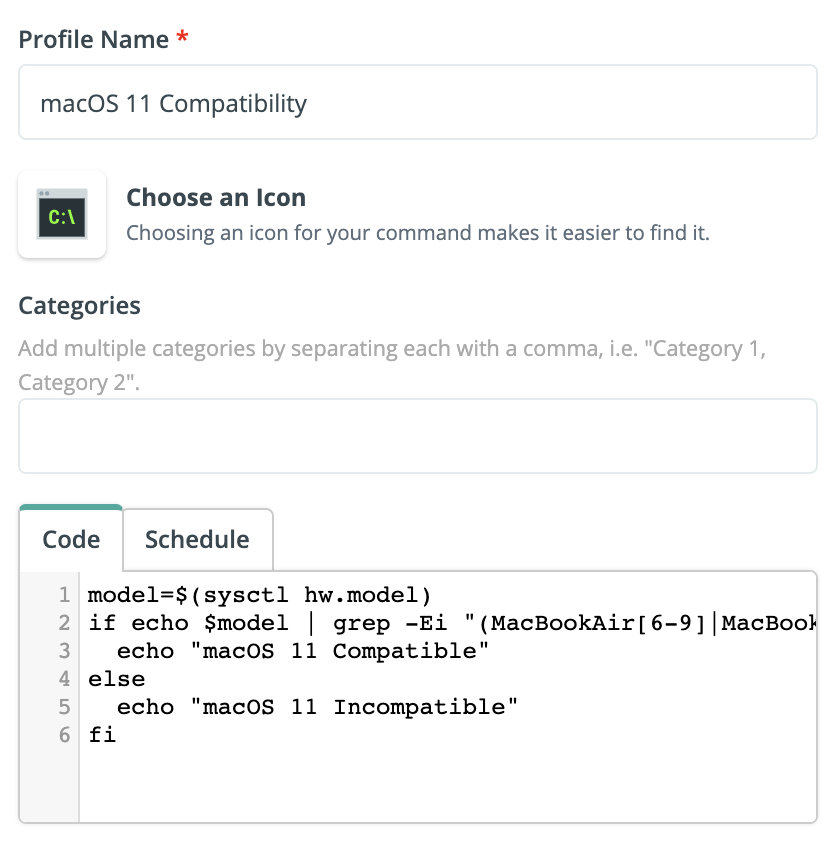Click the Categories label
The height and width of the screenshot is (846, 832).
click(79, 305)
